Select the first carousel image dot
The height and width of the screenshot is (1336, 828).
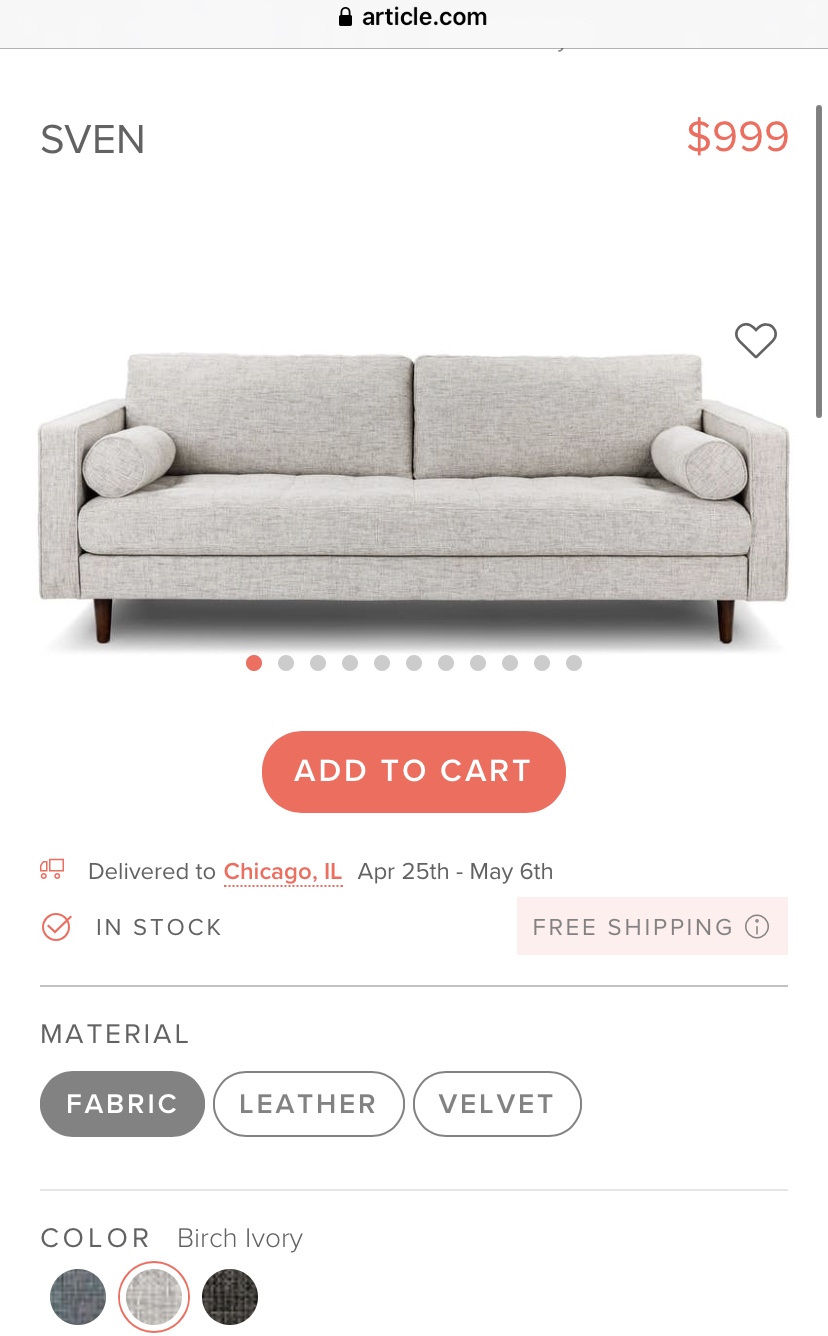[x=254, y=663]
